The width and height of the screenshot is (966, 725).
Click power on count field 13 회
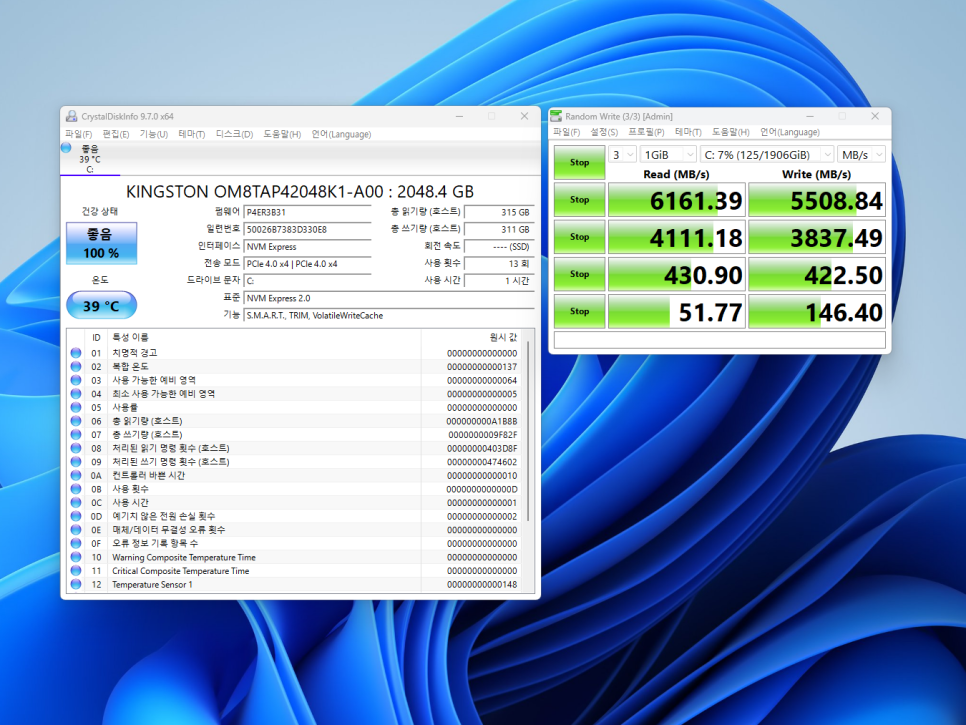(x=499, y=264)
